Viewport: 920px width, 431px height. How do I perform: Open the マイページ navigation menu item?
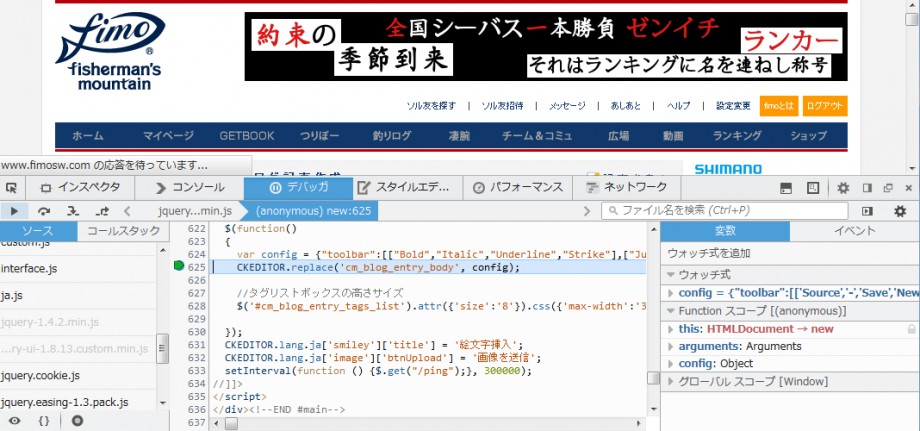point(168,136)
